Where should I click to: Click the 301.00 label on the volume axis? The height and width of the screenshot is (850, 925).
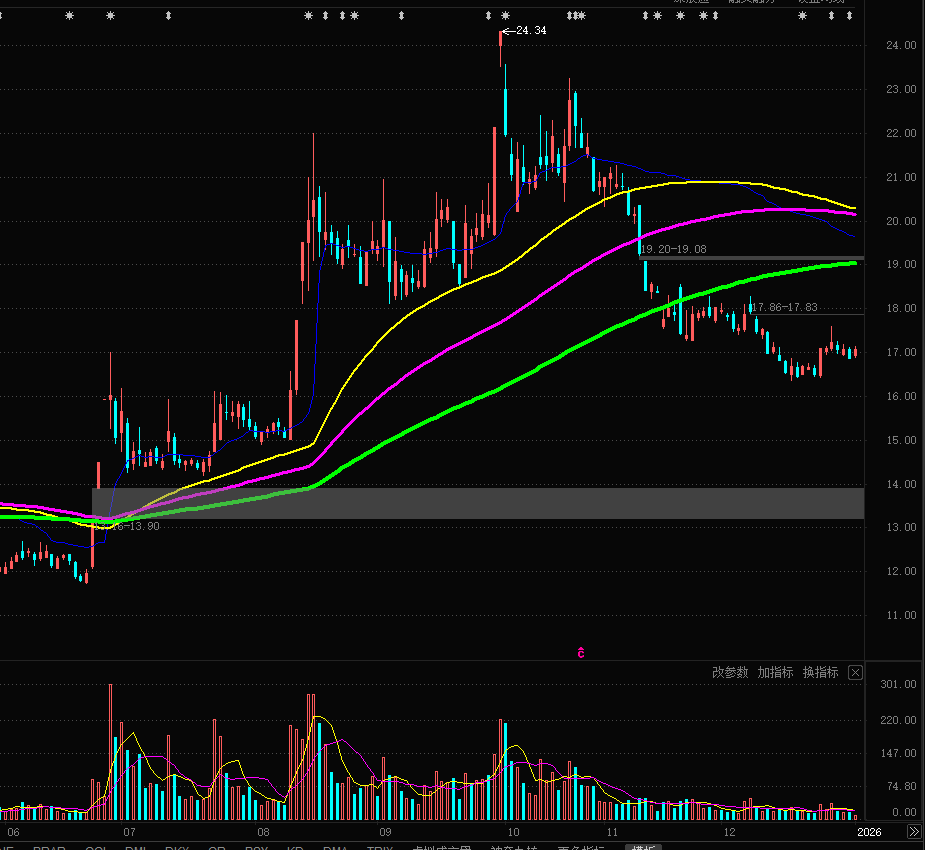(897, 685)
